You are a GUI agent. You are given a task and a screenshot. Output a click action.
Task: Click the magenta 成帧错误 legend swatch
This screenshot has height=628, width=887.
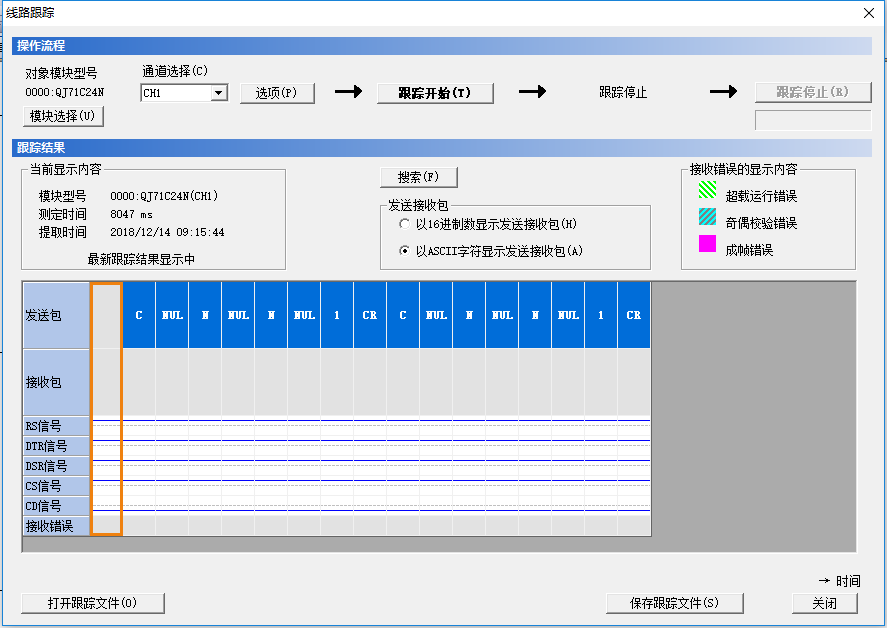click(707, 244)
